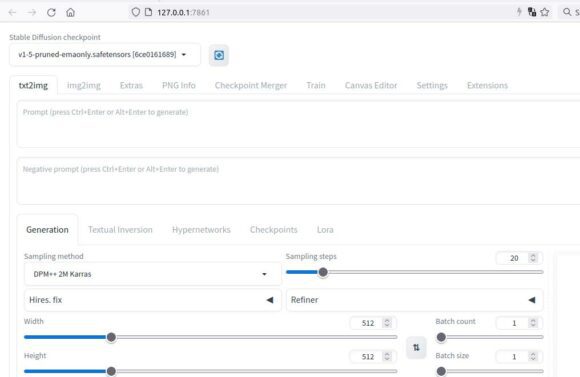Click the browser forward arrow
This screenshot has width=580, height=377.
[32, 13]
